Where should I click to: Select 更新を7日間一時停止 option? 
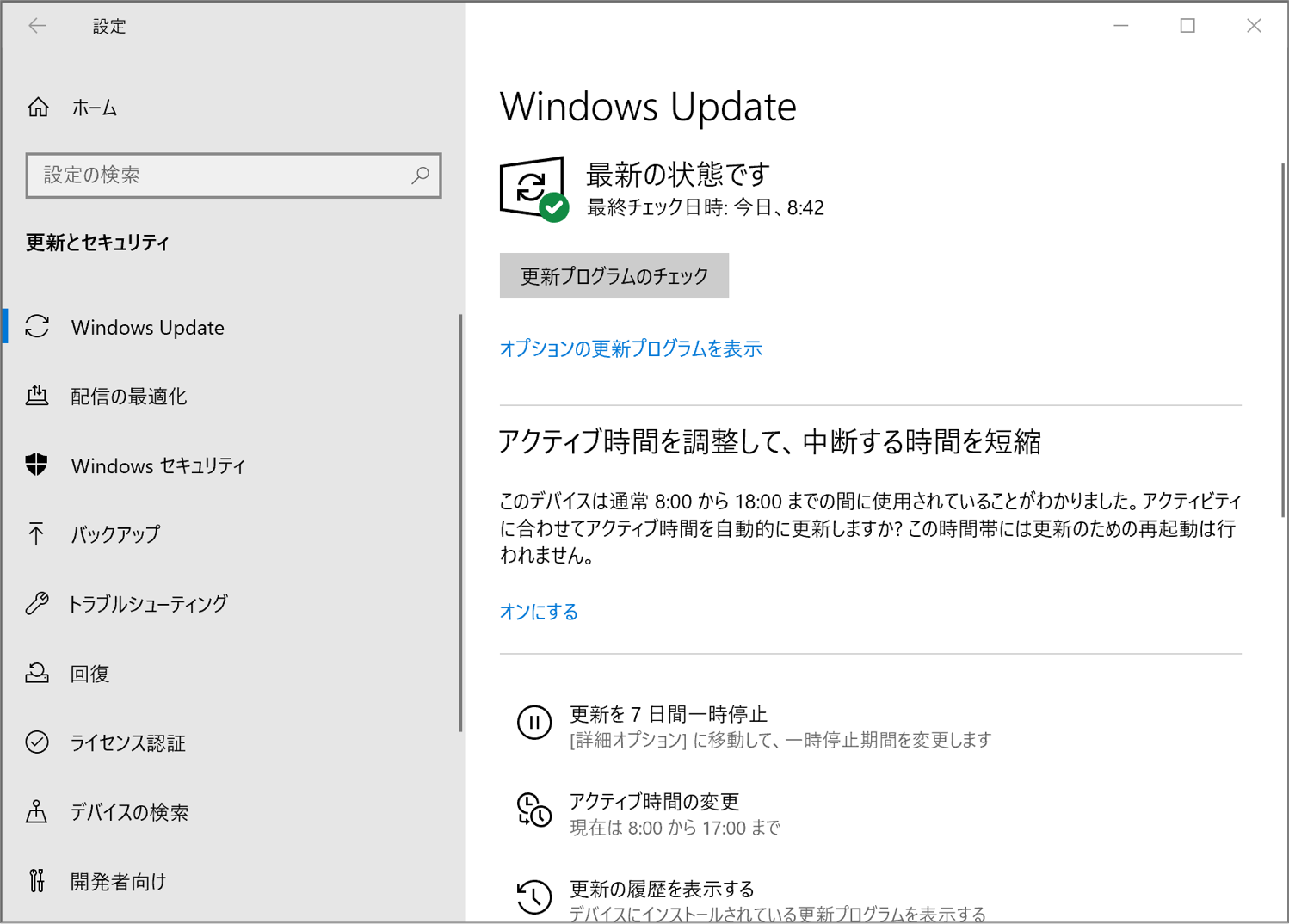click(780, 726)
